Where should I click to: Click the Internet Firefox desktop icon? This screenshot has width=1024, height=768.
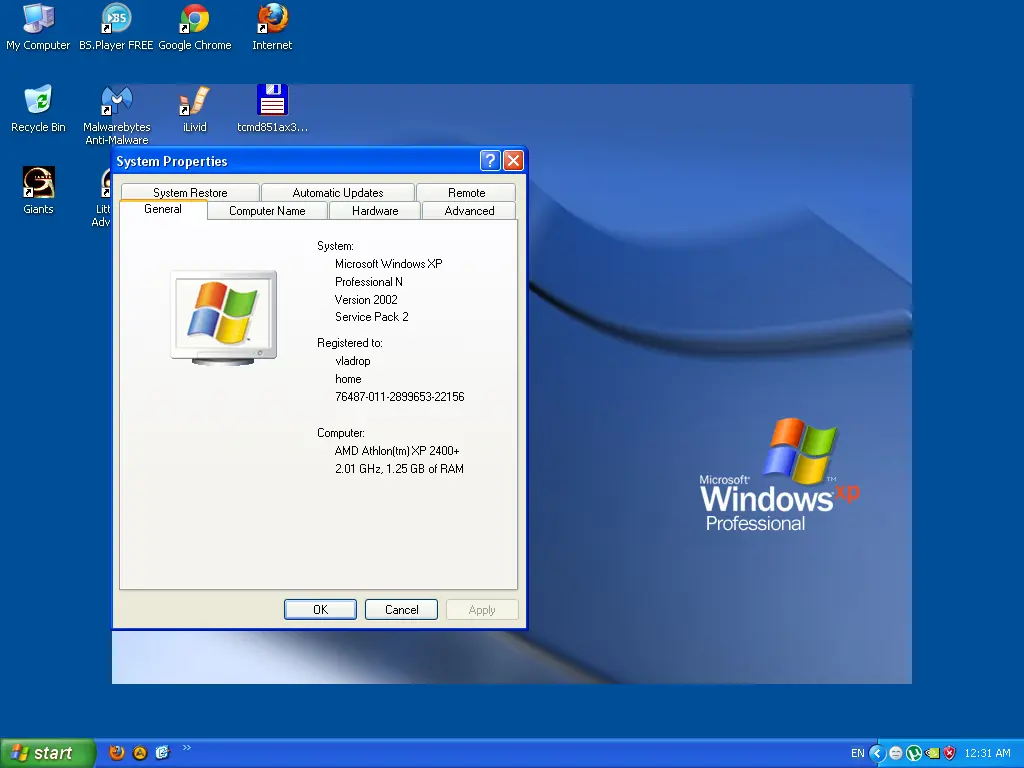(272, 19)
